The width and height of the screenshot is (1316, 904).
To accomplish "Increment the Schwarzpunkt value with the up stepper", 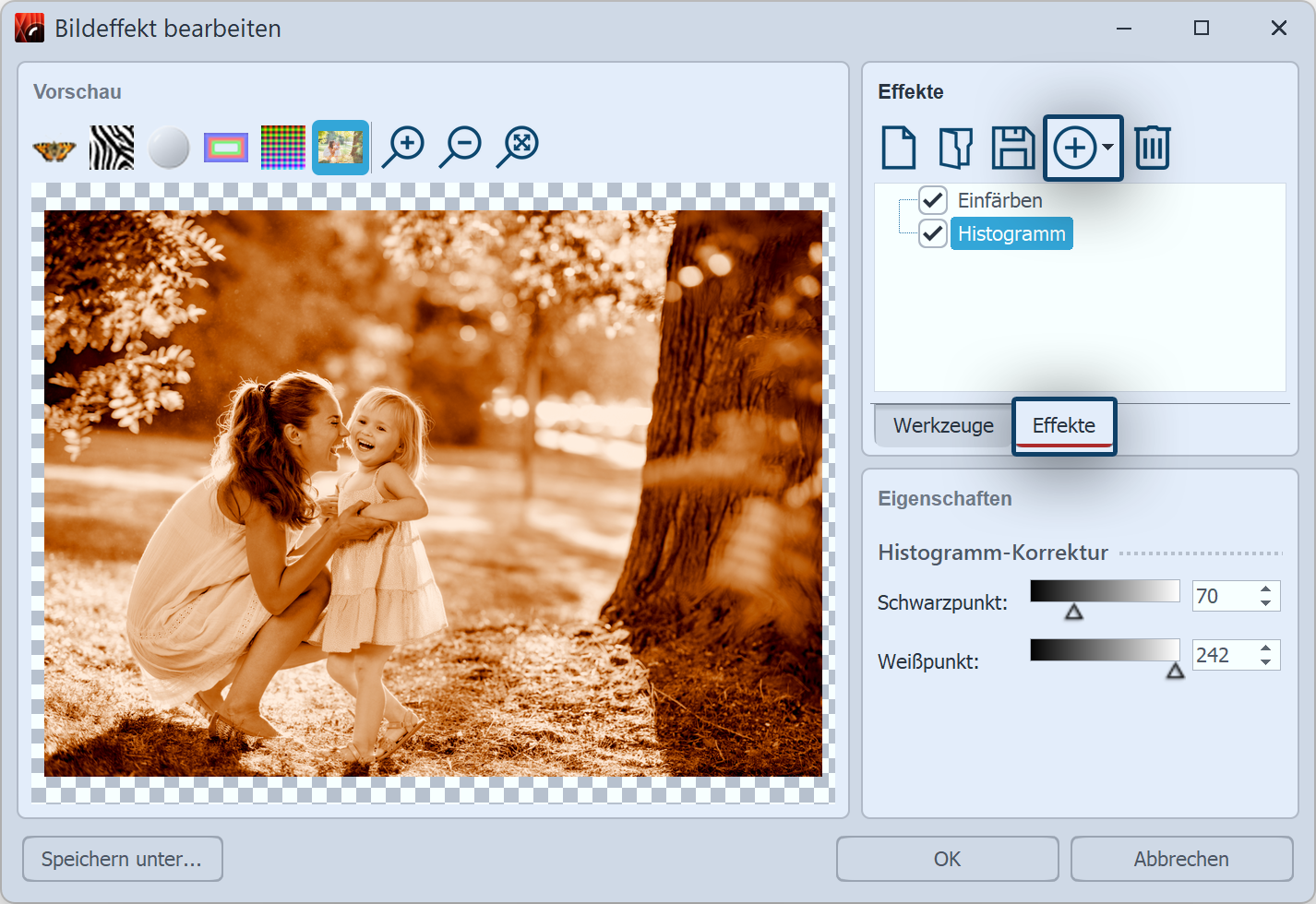I will coord(1268,589).
